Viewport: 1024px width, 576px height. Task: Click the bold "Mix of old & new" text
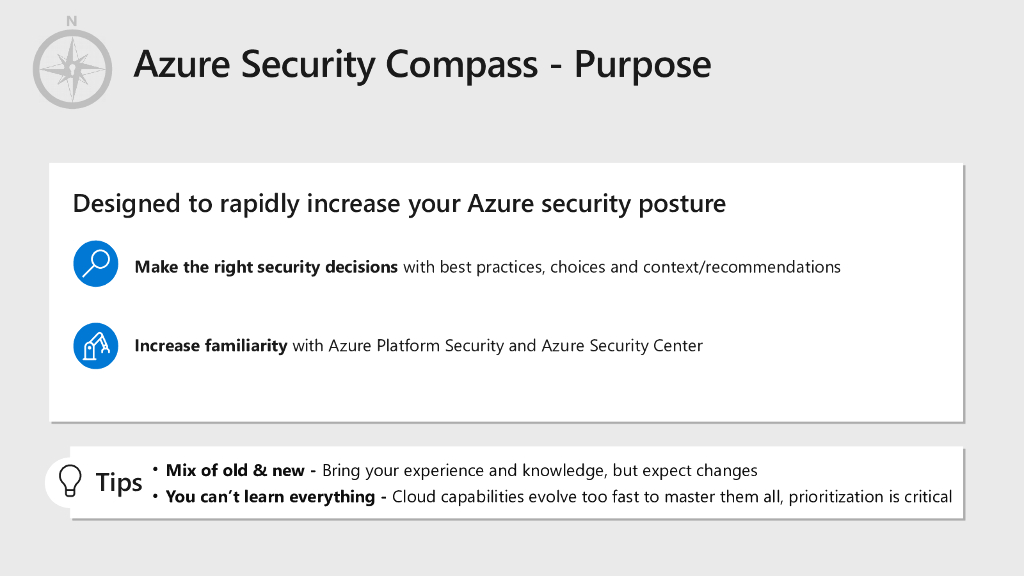tap(235, 471)
